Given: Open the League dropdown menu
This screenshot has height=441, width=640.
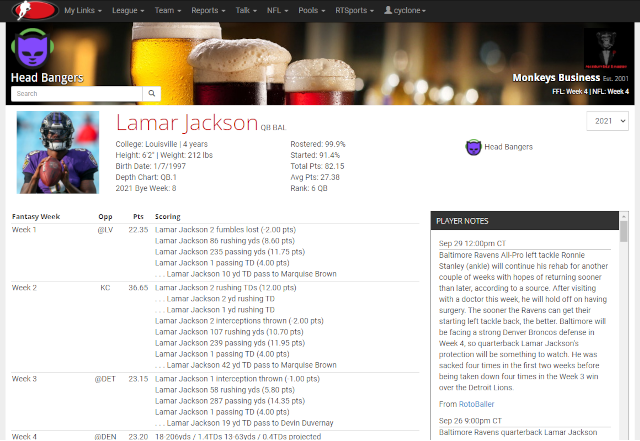Looking at the screenshot, I should click(x=128, y=11).
